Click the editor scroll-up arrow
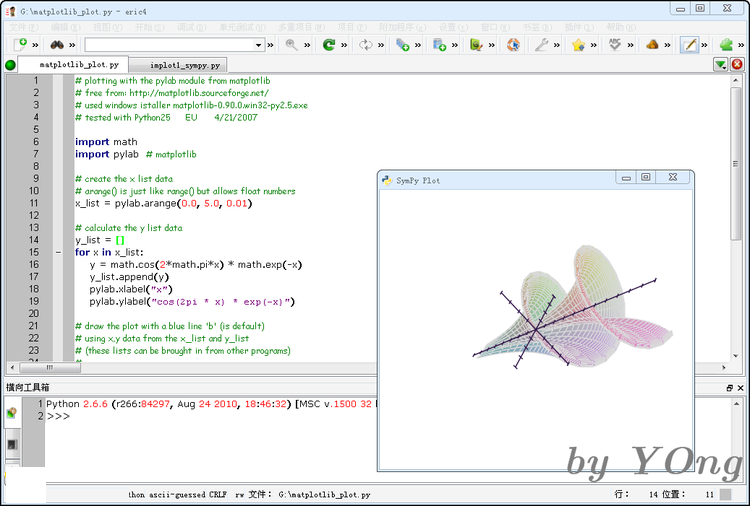The width and height of the screenshot is (750, 506). [736, 80]
